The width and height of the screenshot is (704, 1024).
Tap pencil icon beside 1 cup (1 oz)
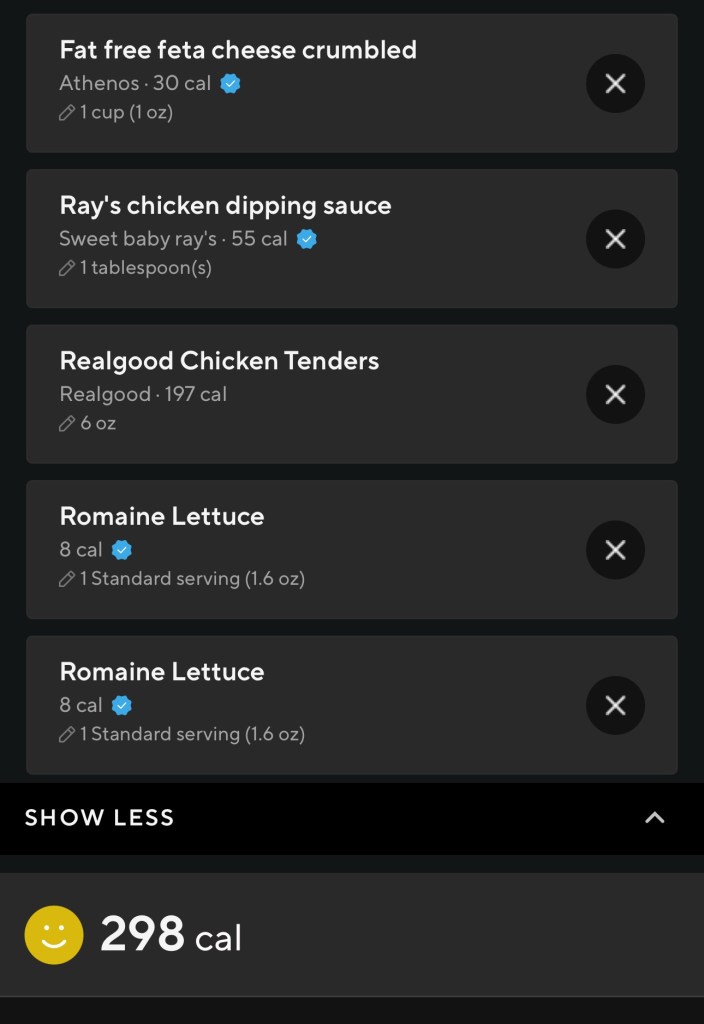67,113
